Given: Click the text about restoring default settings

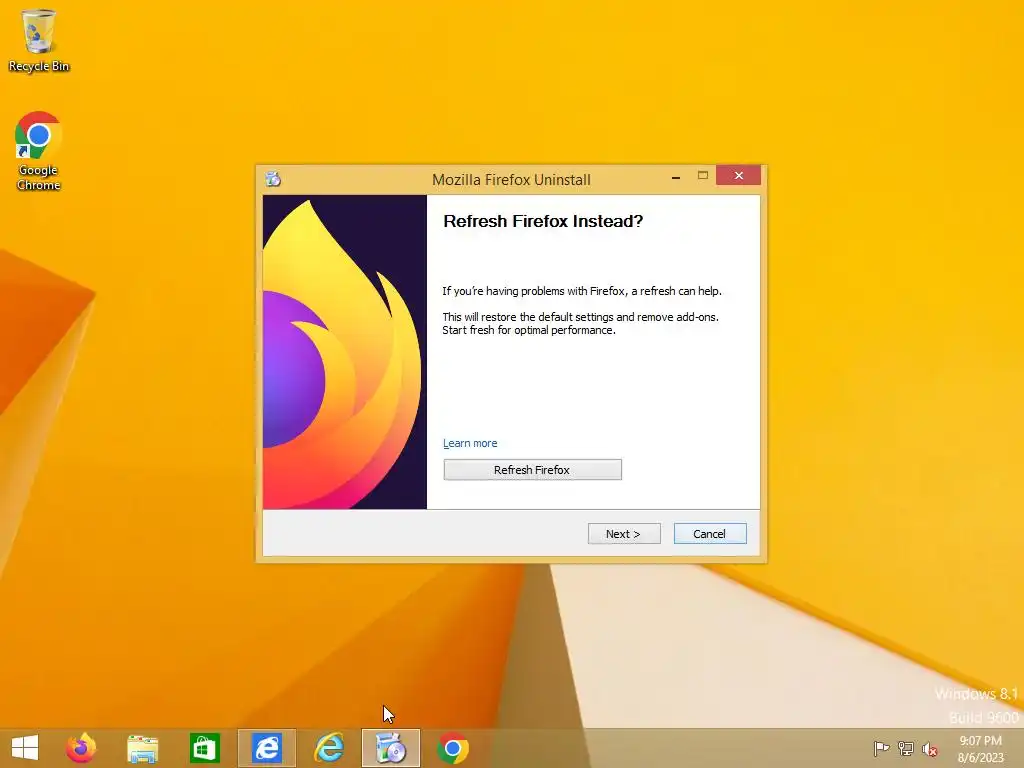Looking at the screenshot, I should tap(581, 323).
